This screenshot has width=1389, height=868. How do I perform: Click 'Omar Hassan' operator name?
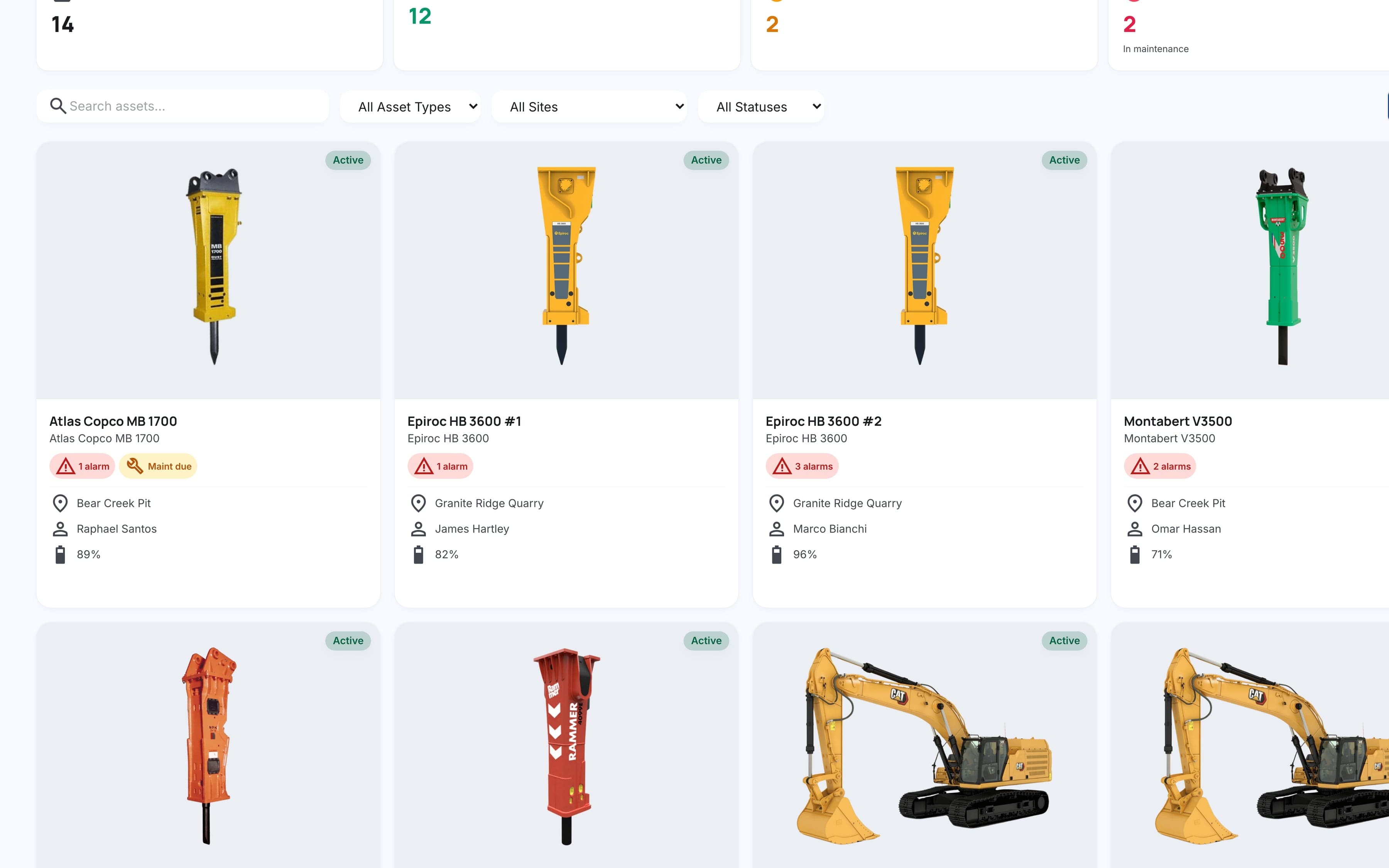1186,529
